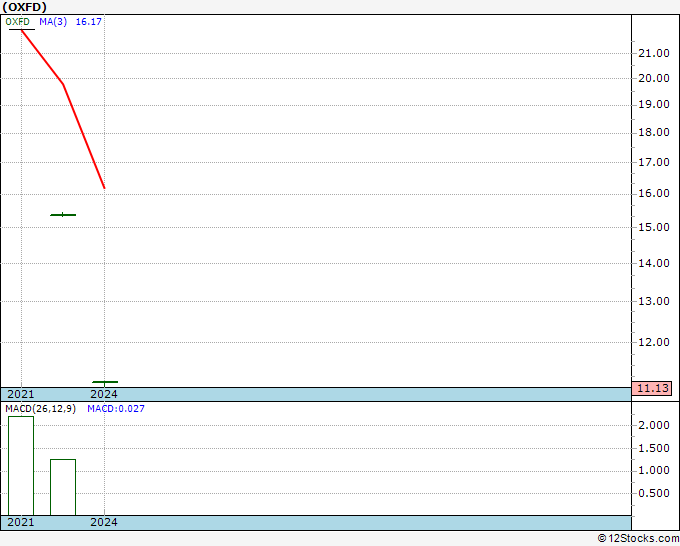
Task: Click the 13.00 price axis label
Action: coord(654,301)
